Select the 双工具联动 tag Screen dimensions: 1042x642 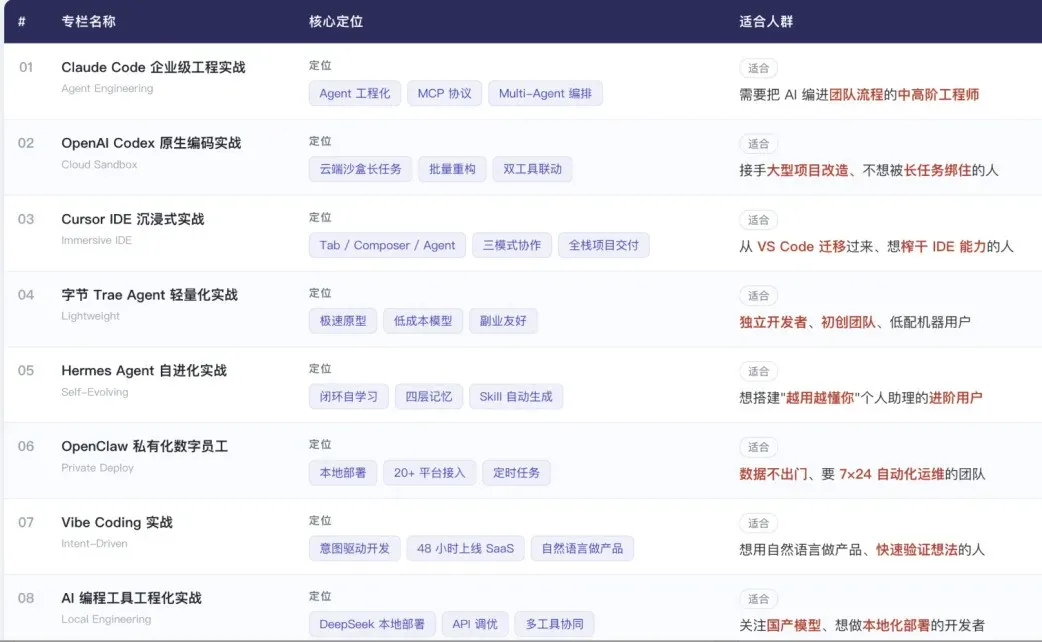[x=532, y=169]
